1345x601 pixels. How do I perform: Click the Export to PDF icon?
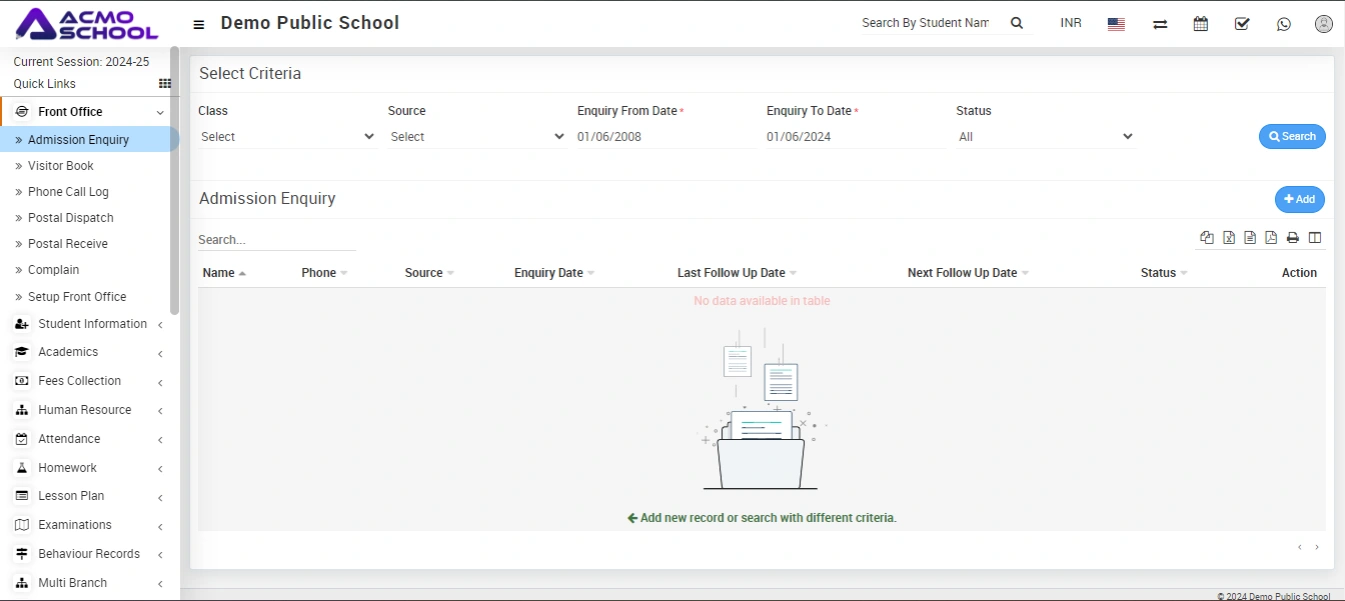click(1271, 238)
